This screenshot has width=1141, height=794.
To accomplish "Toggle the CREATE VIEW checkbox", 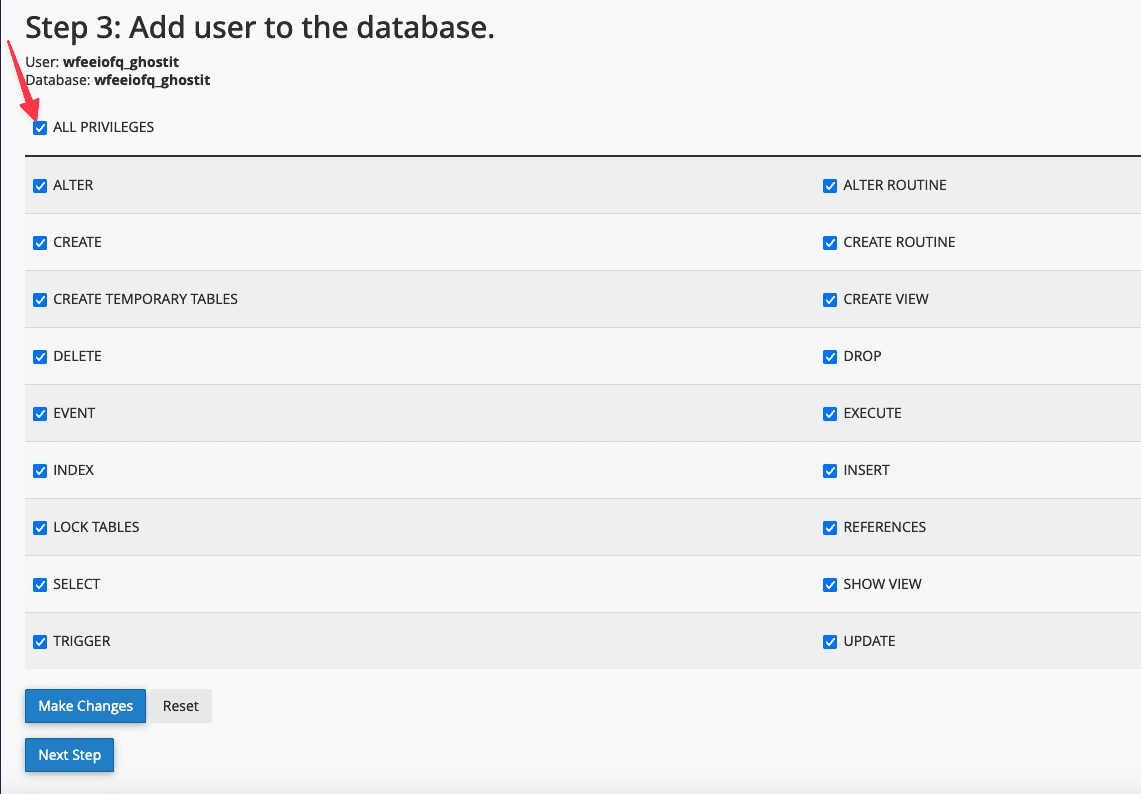I will click(830, 300).
